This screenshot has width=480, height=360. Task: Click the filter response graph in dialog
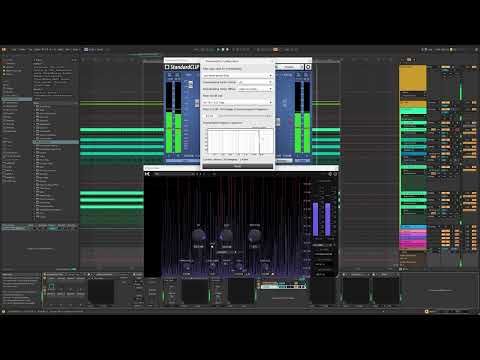click(240, 142)
